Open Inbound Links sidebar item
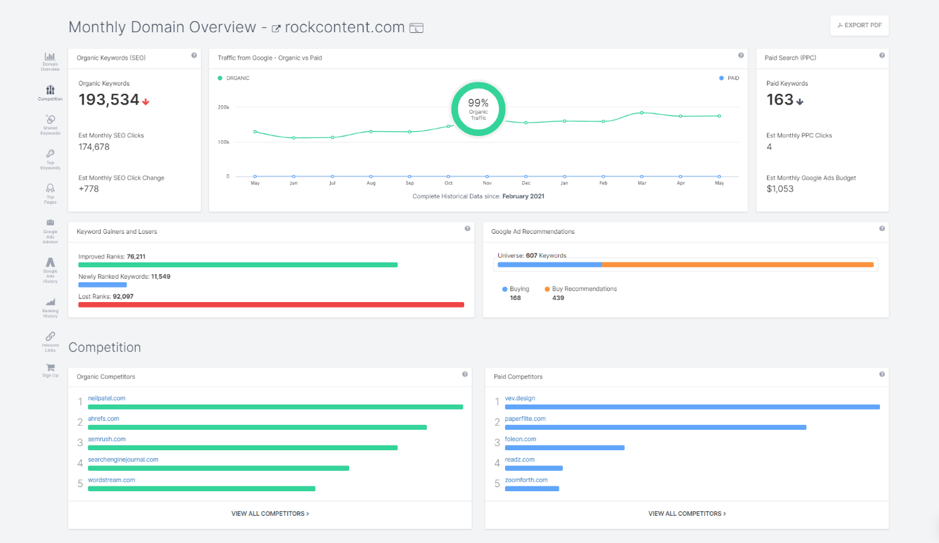The width and height of the screenshot is (939, 543). pyautogui.click(x=50, y=341)
